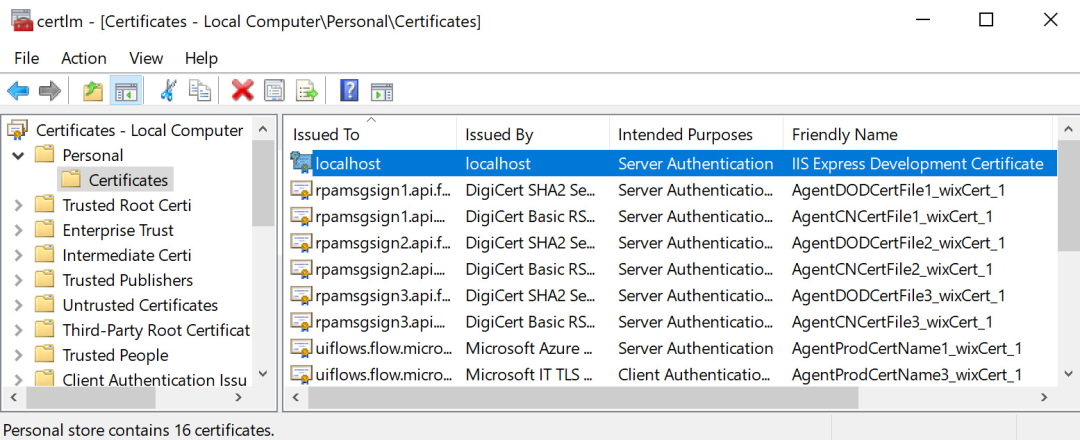The image size is (1080, 440).
Task: Click AgentCNCertFile2_wixCert_1 friendly name
Action: click(x=892, y=269)
